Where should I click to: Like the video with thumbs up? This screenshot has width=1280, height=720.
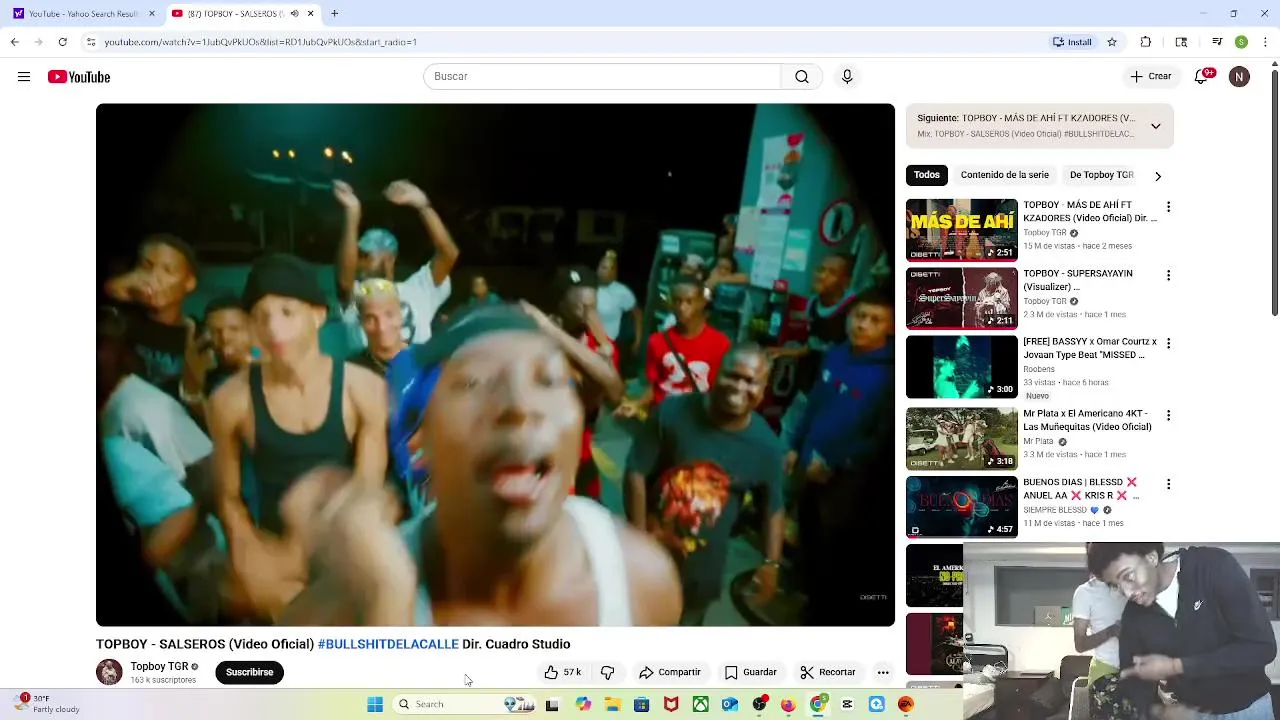click(x=562, y=672)
